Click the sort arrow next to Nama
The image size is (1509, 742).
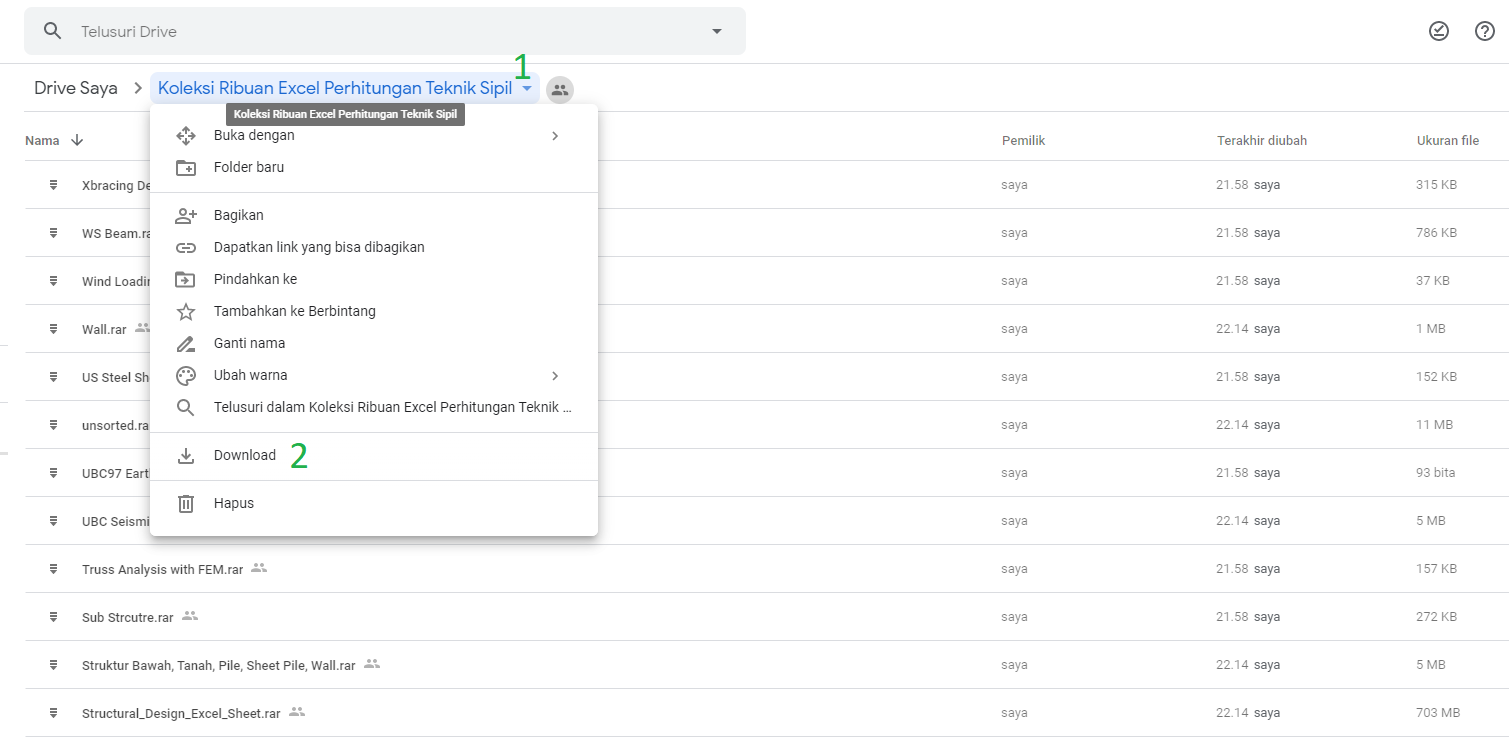pyautogui.click(x=77, y=140)
